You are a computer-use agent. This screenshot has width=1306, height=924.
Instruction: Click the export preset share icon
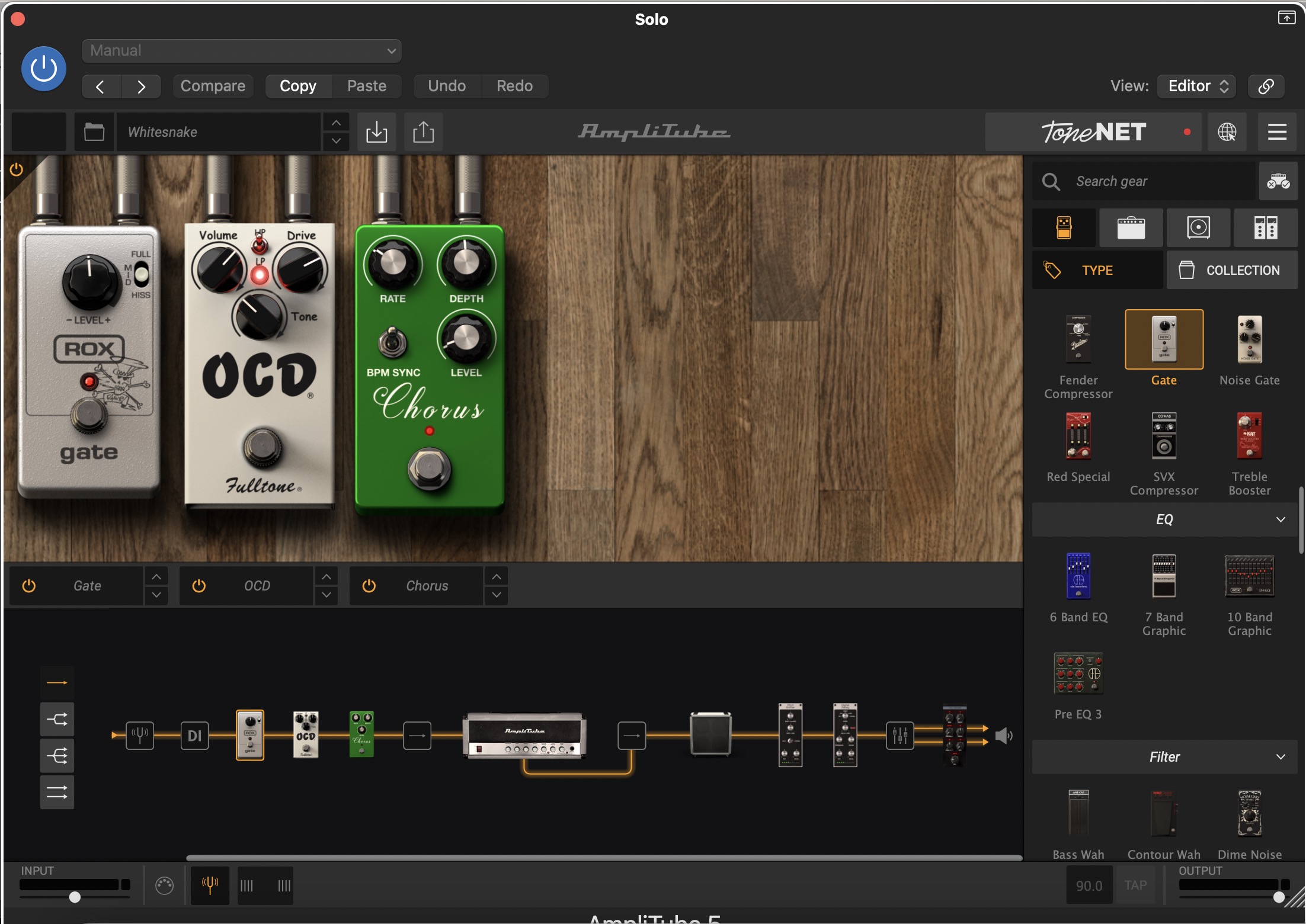(x=423, y=131)
